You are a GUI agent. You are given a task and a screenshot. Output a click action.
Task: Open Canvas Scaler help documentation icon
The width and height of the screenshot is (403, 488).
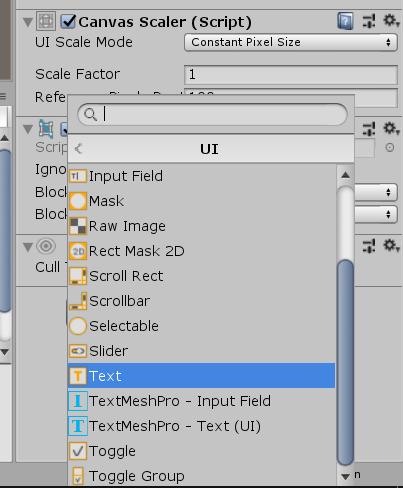pyautogui.click(x=345, y=21)
